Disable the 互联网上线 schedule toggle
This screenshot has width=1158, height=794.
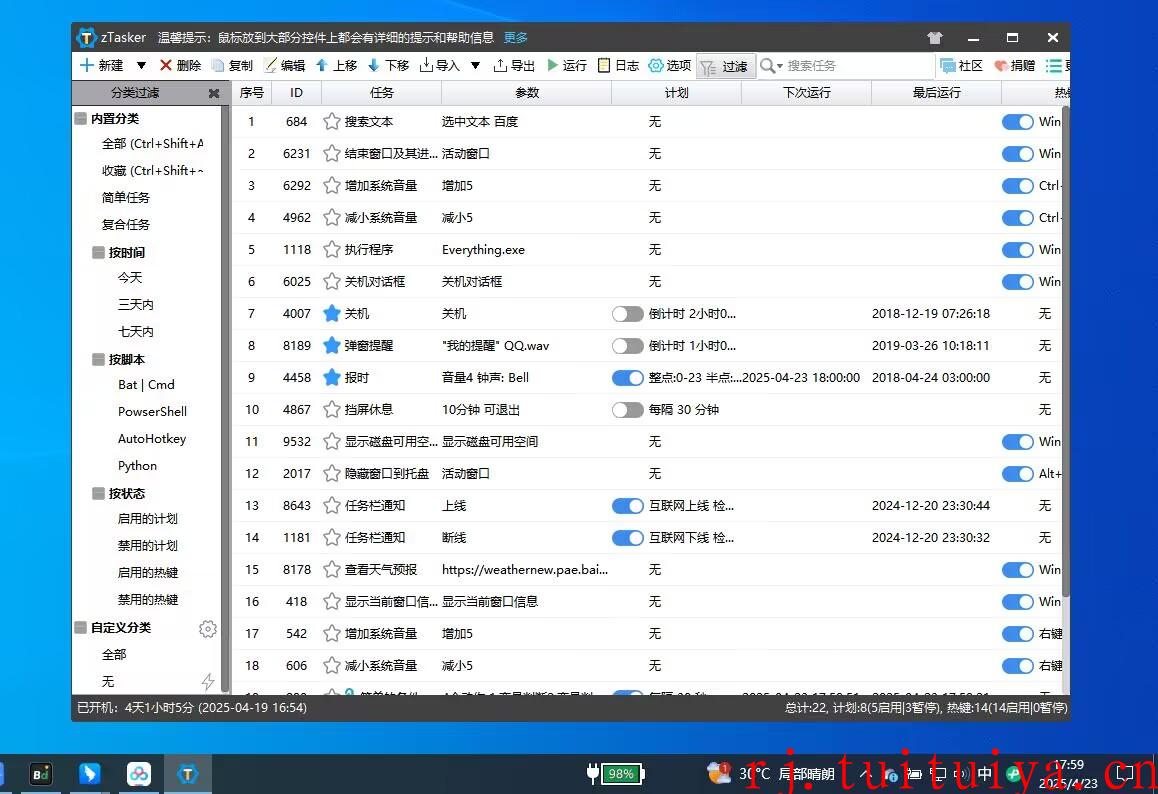pyautogui.click(x=628, y=506)
